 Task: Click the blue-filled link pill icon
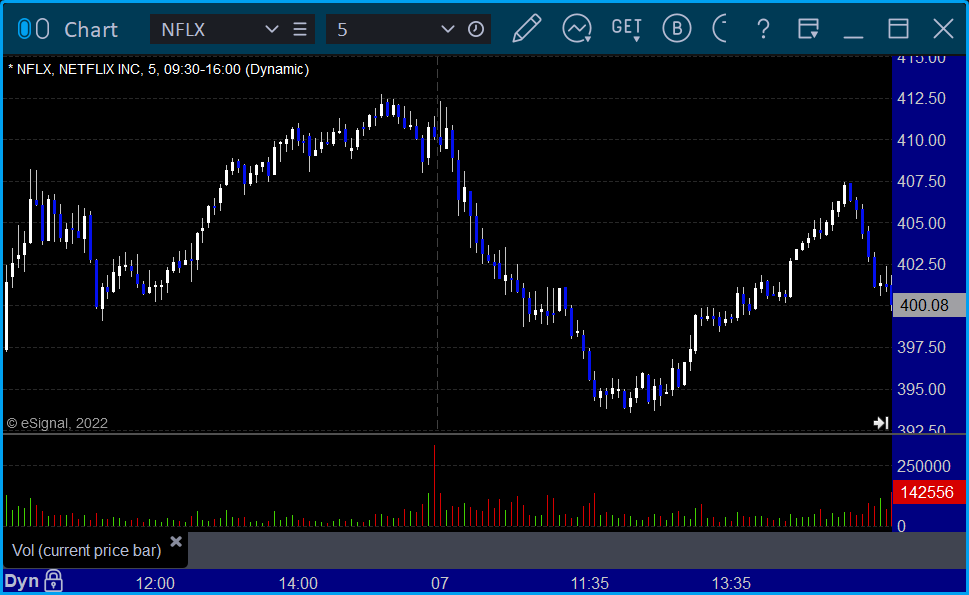point(24,29)
